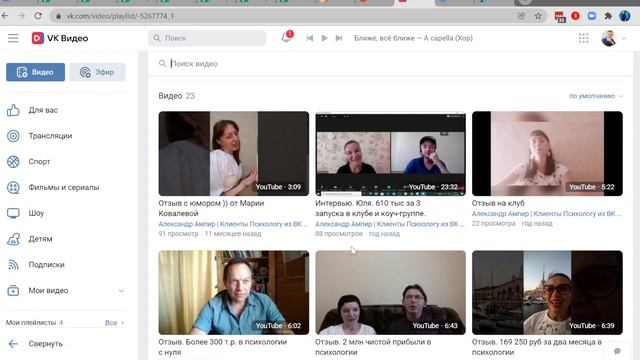Play Отзыв с юмором video thumbnail
The image size is (640, 360).
[x=233, y=153]
